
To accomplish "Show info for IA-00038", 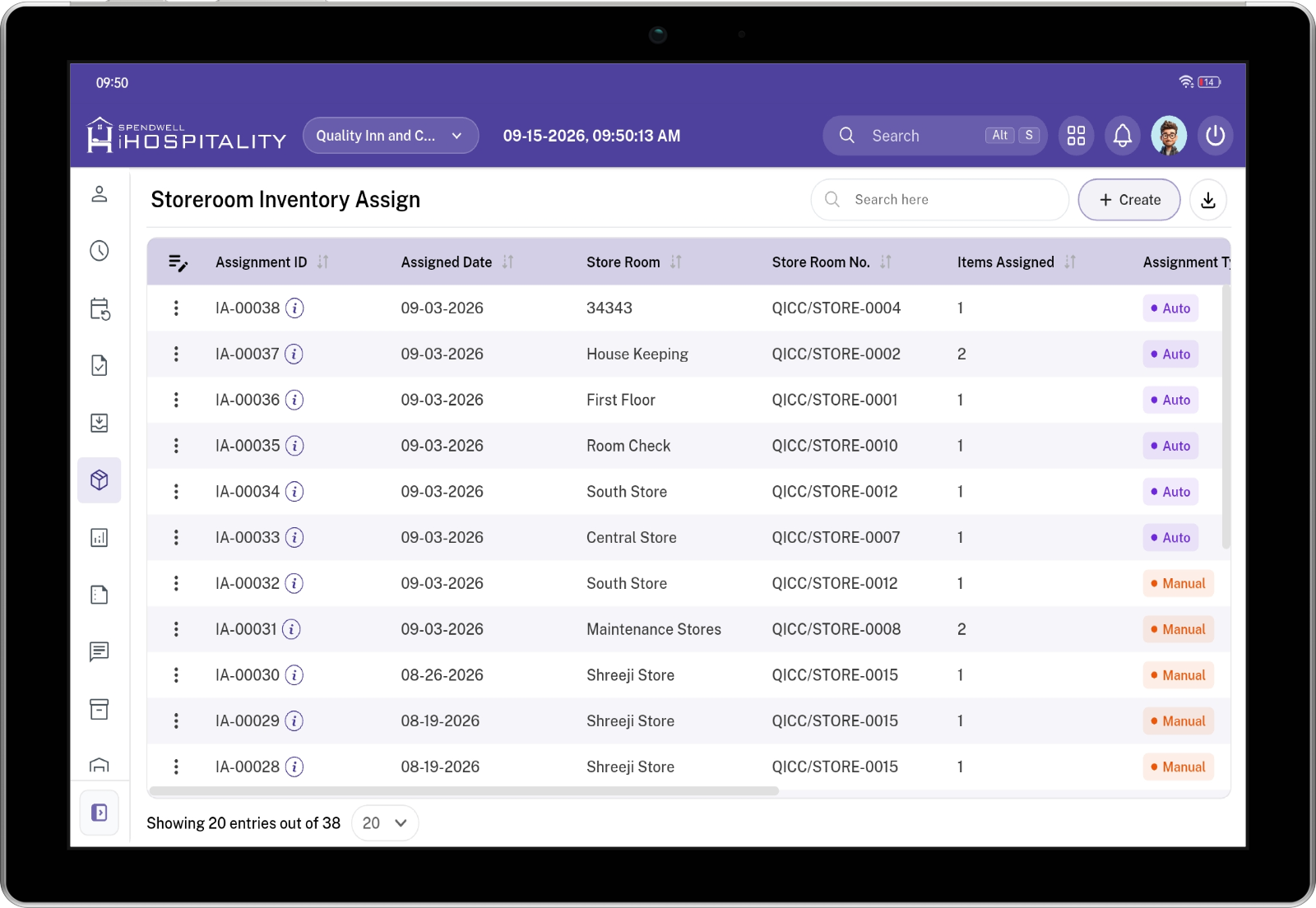I will tap(294, 308).
